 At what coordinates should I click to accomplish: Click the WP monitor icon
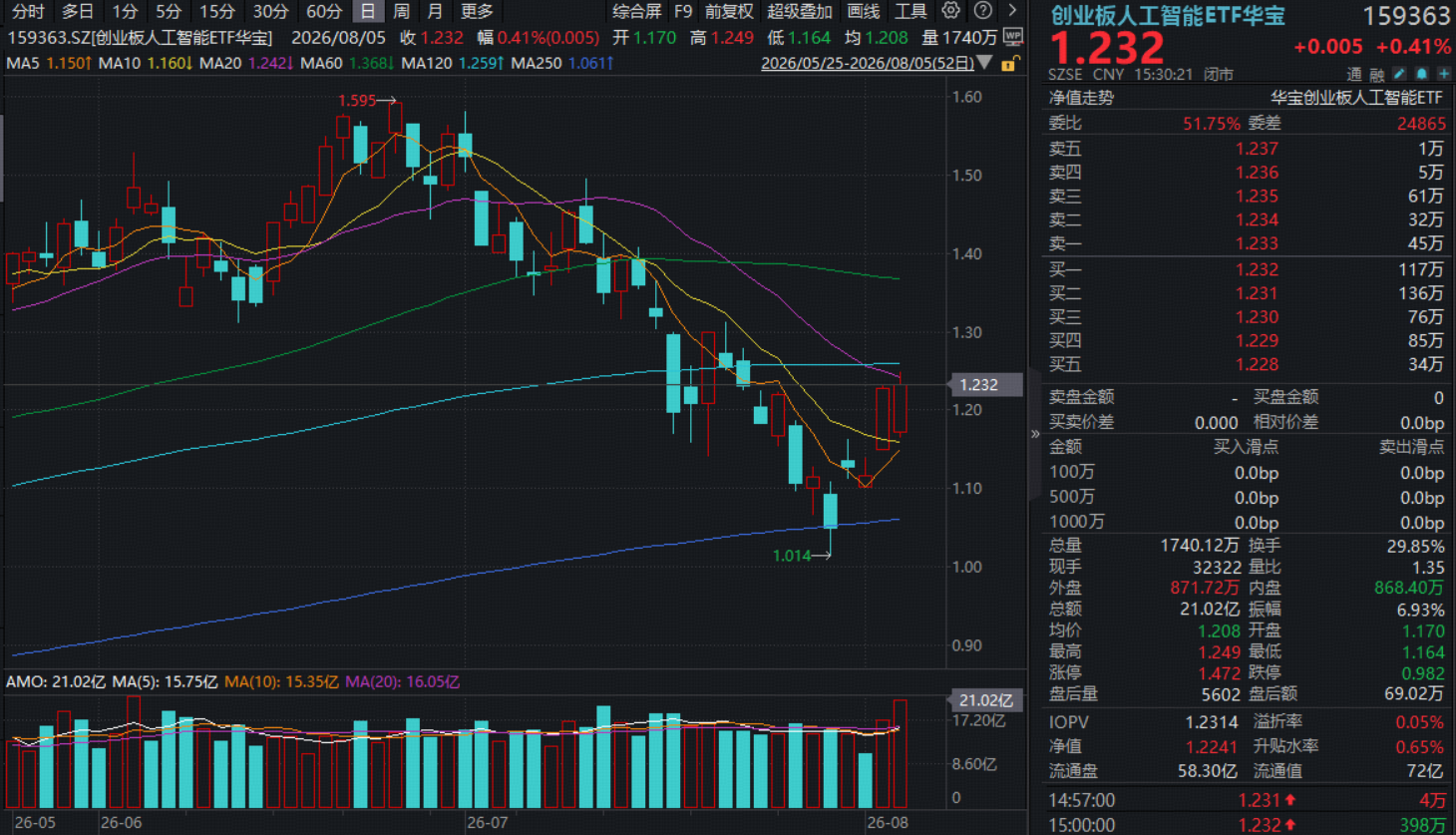point(1013,37)
